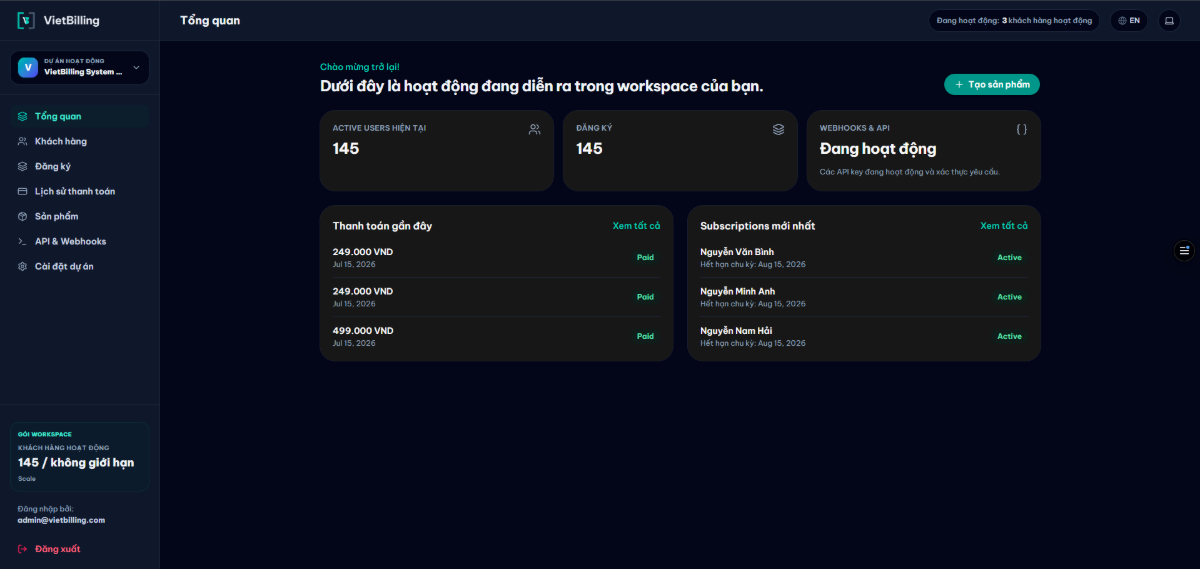The height and width of the screenshot is (569, 1200).
Task: Click the VietBilling logo icon
Action: [26, 20]
